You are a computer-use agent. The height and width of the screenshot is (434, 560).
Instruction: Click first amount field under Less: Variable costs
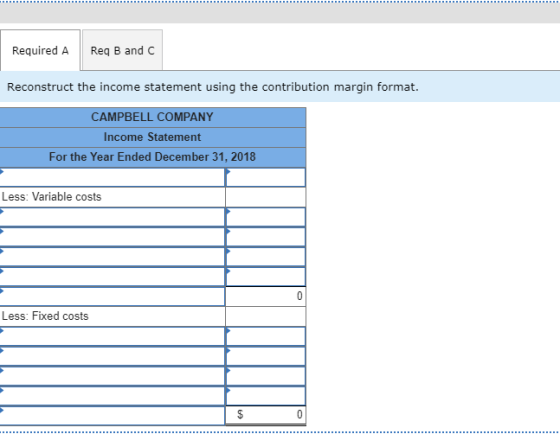[x=266, y=217]
